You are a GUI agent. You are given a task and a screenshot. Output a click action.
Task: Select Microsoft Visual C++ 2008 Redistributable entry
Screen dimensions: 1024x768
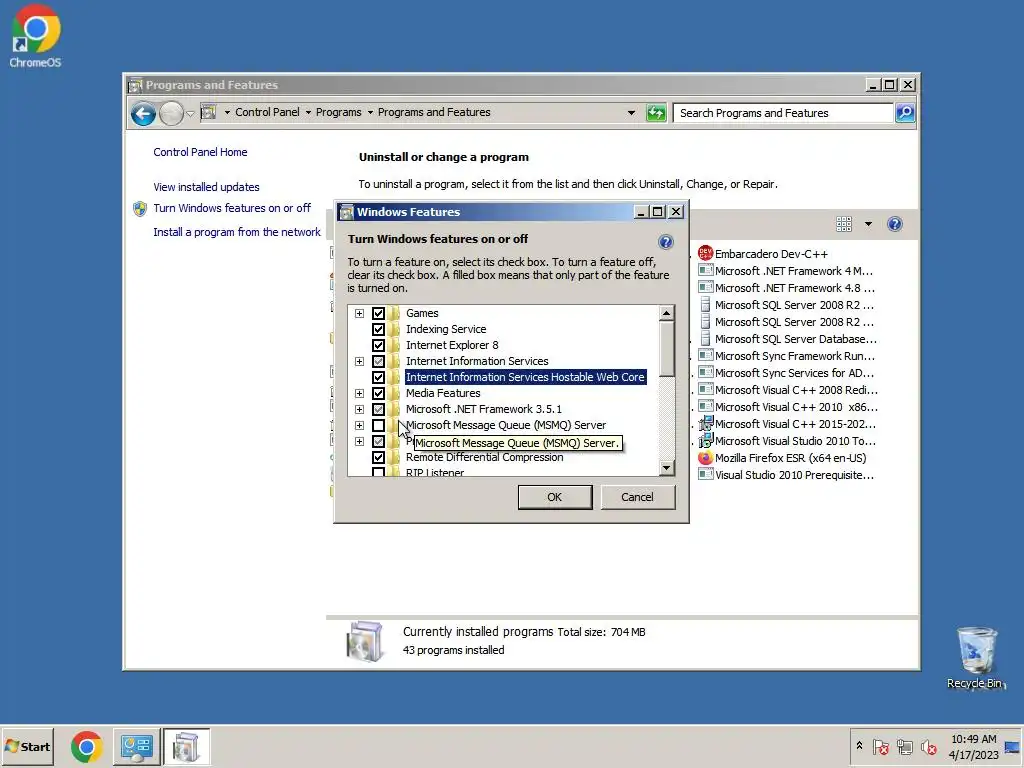click(787, 390)
